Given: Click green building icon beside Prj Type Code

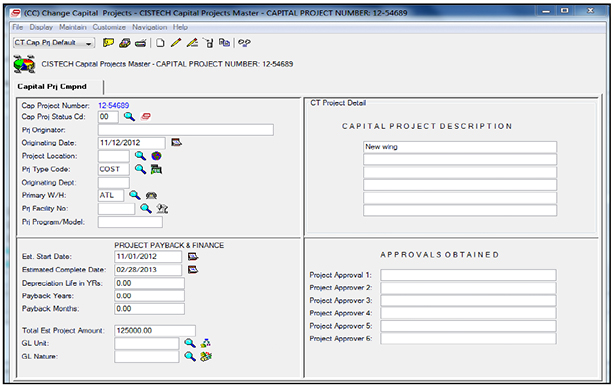Looking at the screenshot, I should (156, 169).
